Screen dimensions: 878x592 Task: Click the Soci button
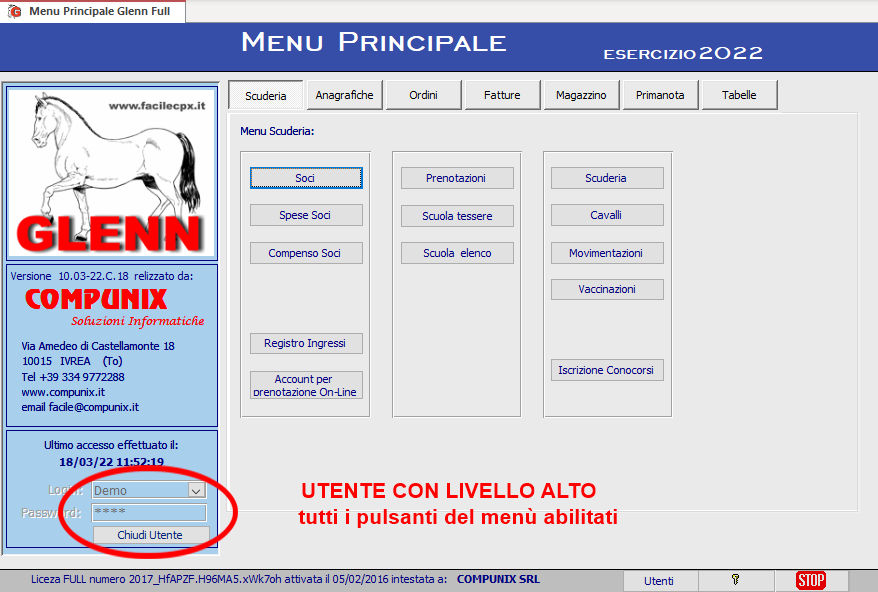pyautogui.click(x=306, y=178)
